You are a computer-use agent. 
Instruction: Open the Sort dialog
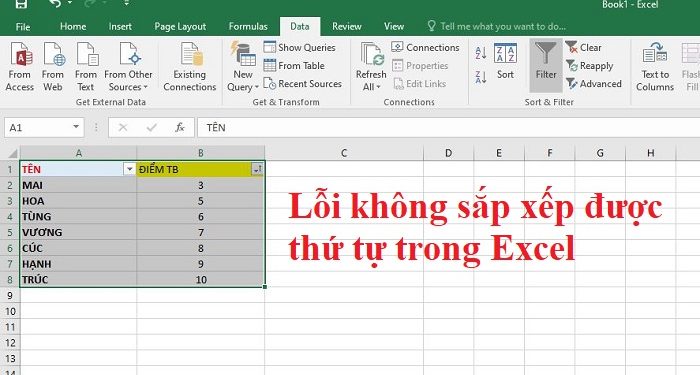point(505,62)
